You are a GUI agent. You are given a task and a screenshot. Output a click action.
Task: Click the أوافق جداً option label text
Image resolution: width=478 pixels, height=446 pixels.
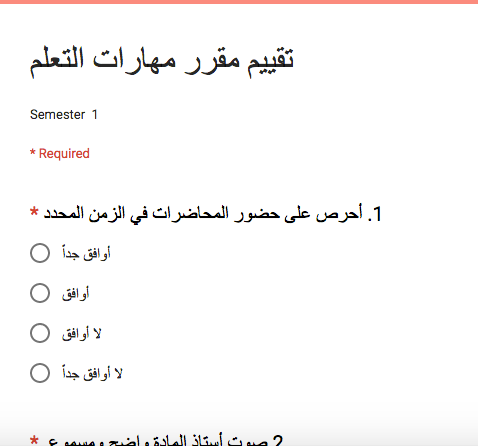[x=86, y=253]
